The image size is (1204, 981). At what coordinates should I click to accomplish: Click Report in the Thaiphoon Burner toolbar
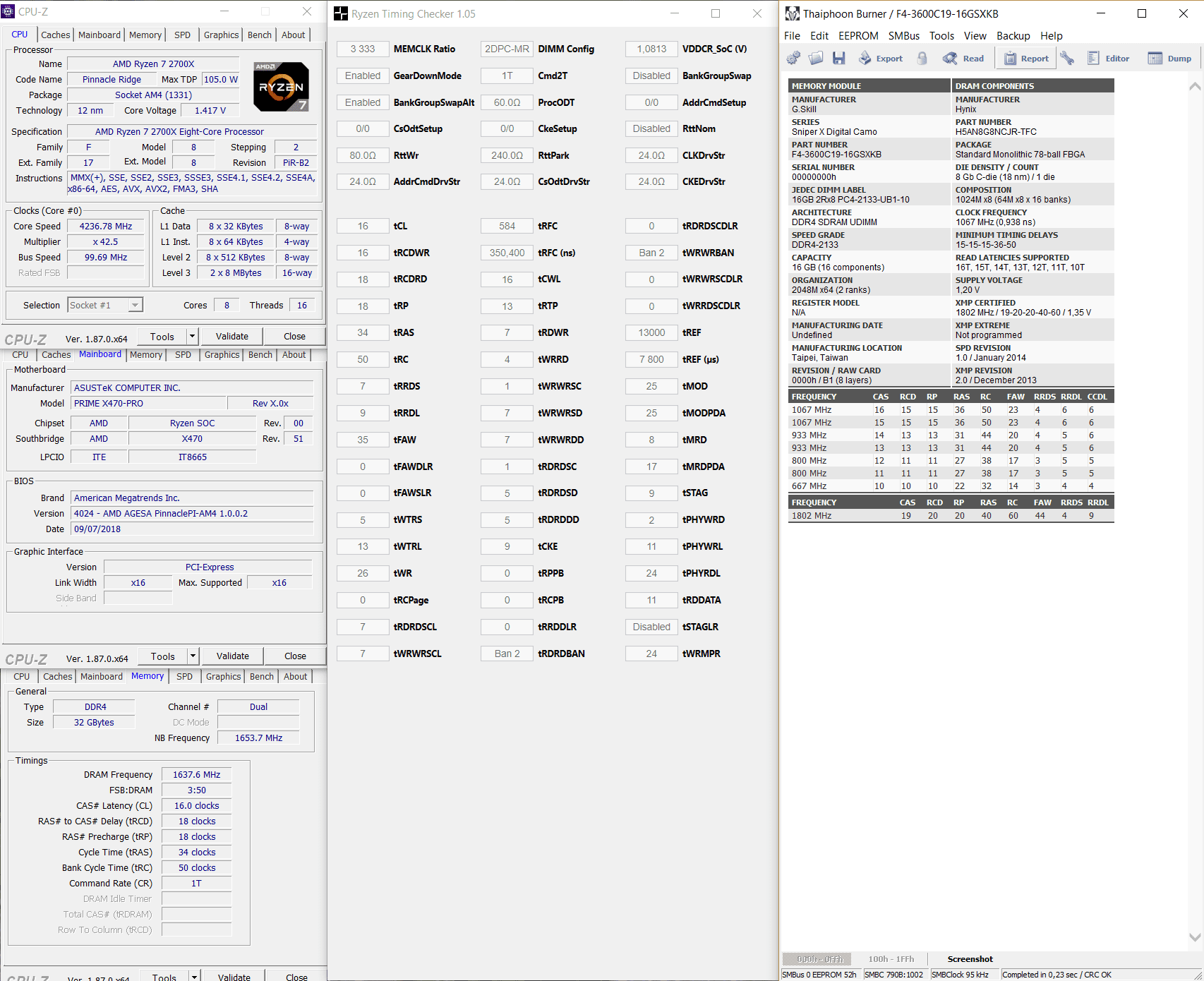(x=1026, y=58)
